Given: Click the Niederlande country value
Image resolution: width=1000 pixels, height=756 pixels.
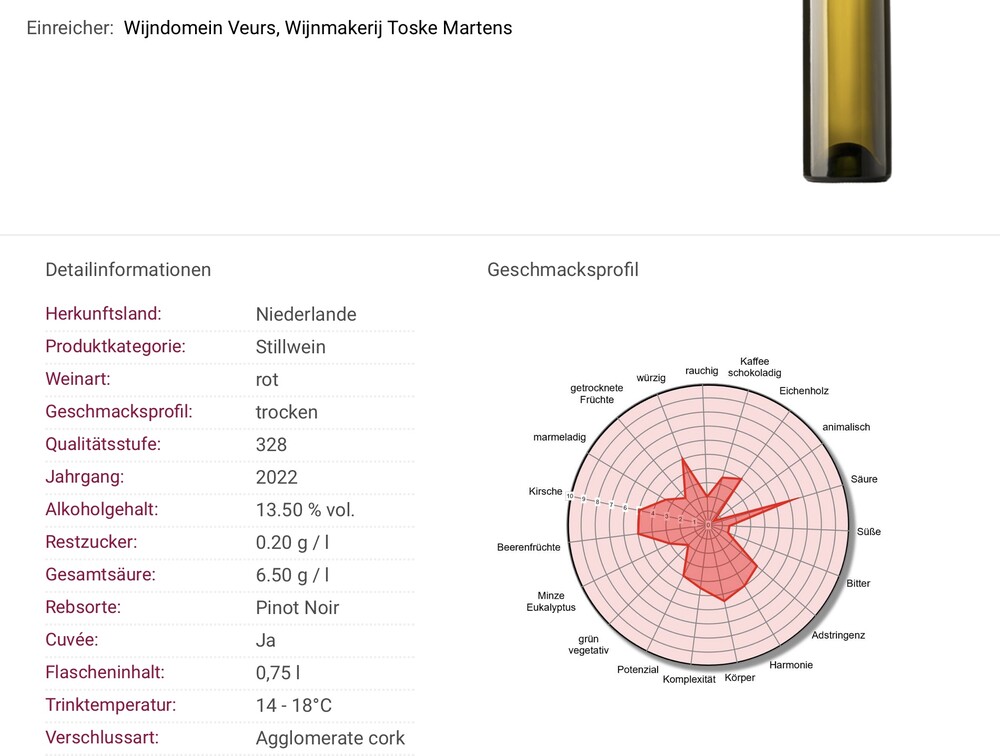Looking at the screenshot, I should [x=306, y=314].
